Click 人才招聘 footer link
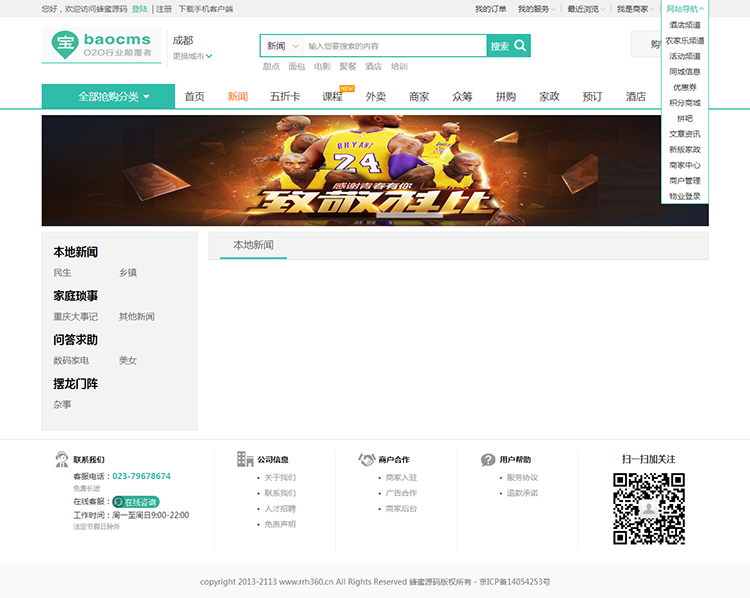This screenshot has height=598, width=750. [280, 509]
